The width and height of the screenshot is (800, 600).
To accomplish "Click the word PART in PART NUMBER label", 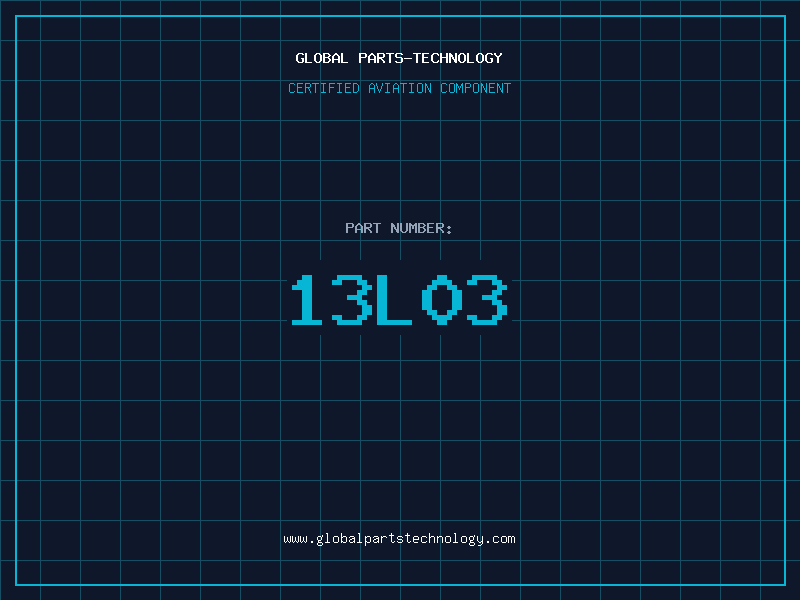I will [362, 228].
